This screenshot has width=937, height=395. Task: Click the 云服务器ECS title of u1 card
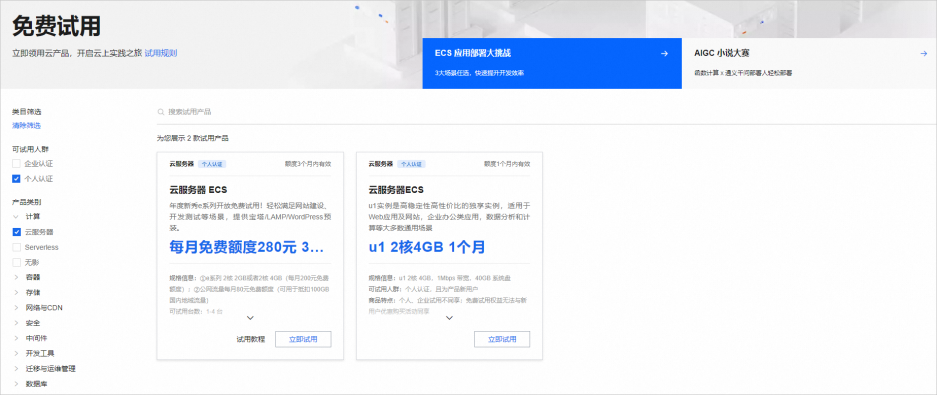pos(396,190)
